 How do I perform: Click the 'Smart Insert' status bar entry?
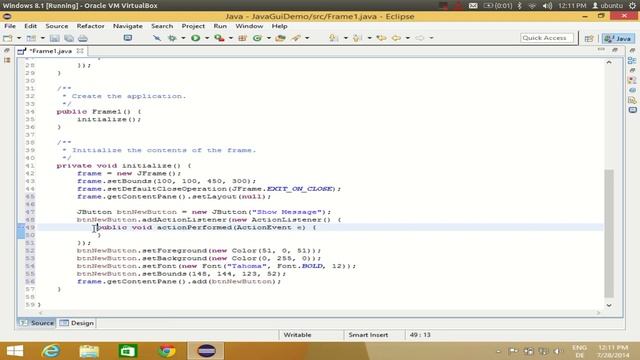tap(368, 335)
